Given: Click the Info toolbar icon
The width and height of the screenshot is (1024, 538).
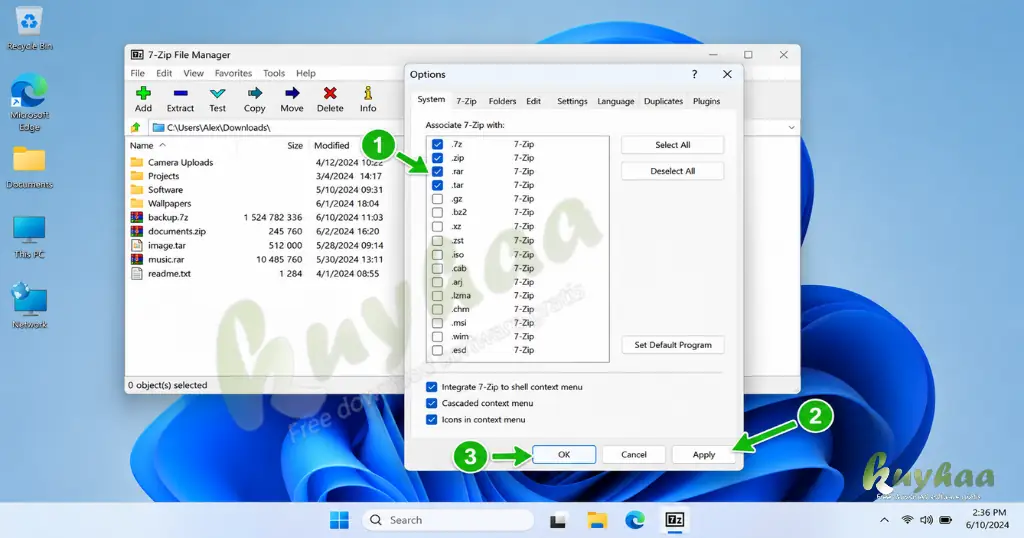Looking at the screenshot, I should click(368, 93).
